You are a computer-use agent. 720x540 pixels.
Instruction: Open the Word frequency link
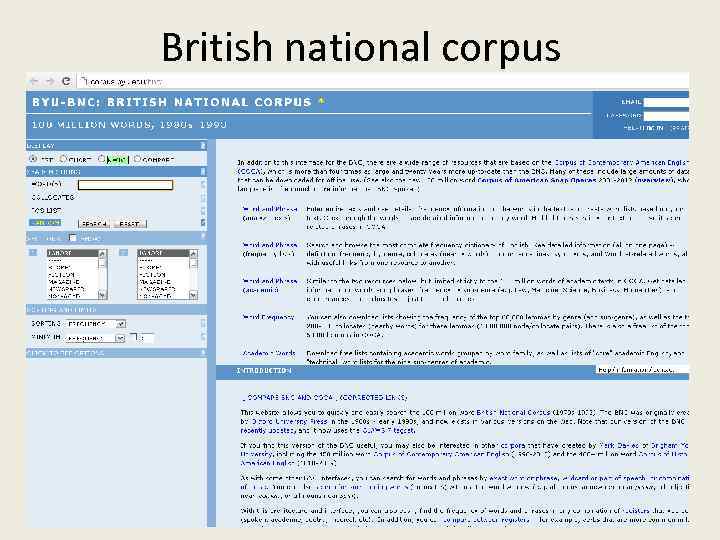click(268, 317)
